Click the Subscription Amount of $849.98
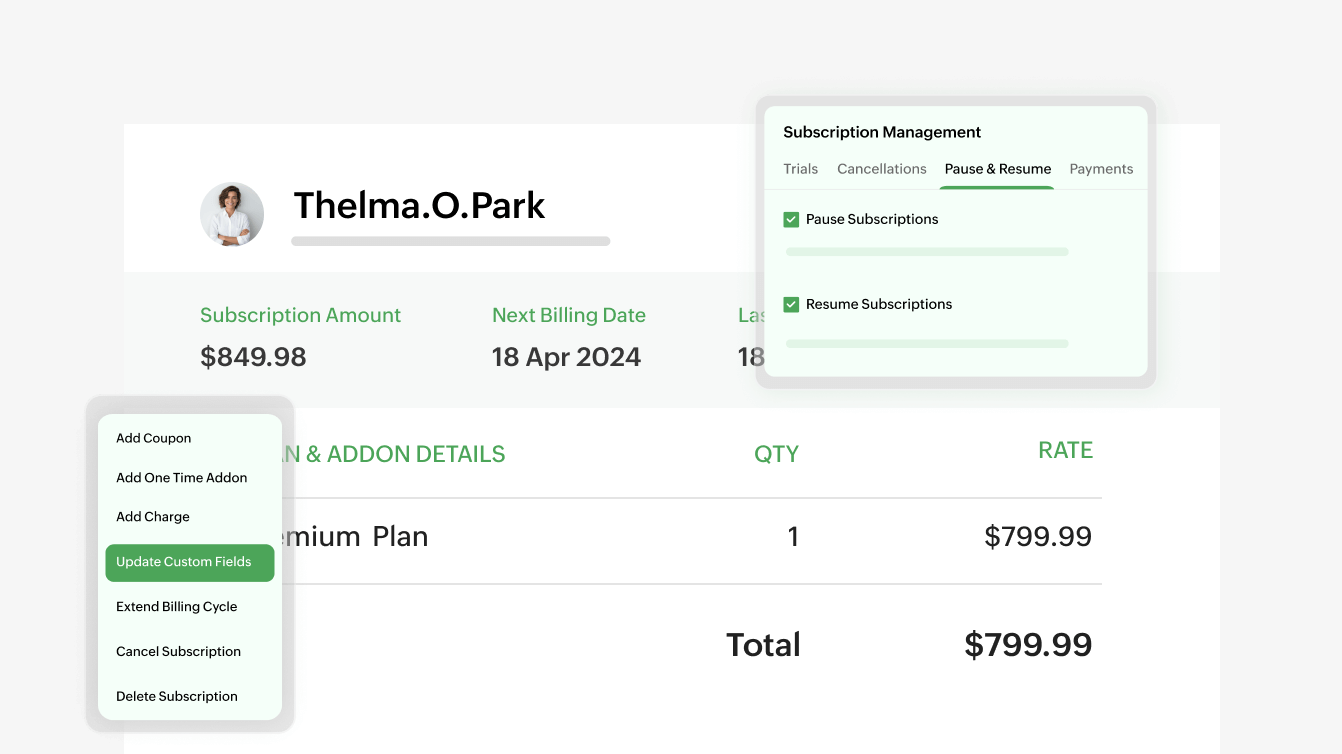The height and width of the screenshot is (754, 1342). [253, 356]
